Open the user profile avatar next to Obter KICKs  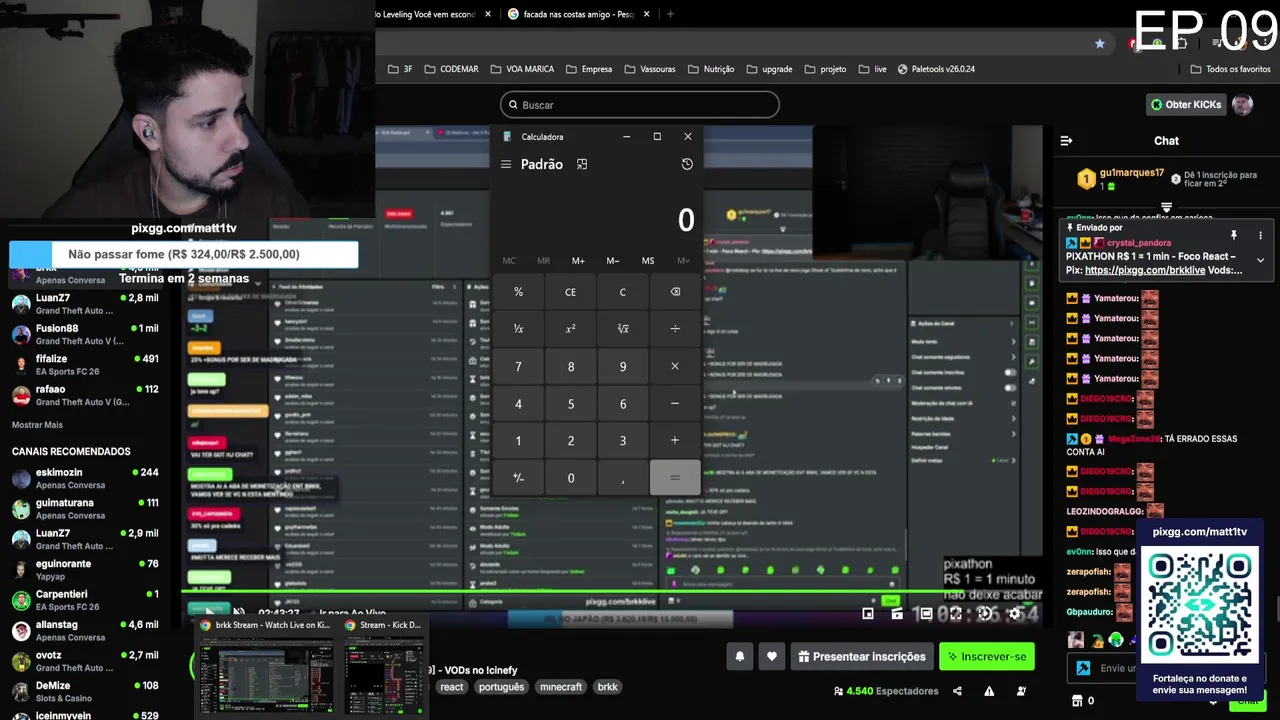coord(1242,104)
